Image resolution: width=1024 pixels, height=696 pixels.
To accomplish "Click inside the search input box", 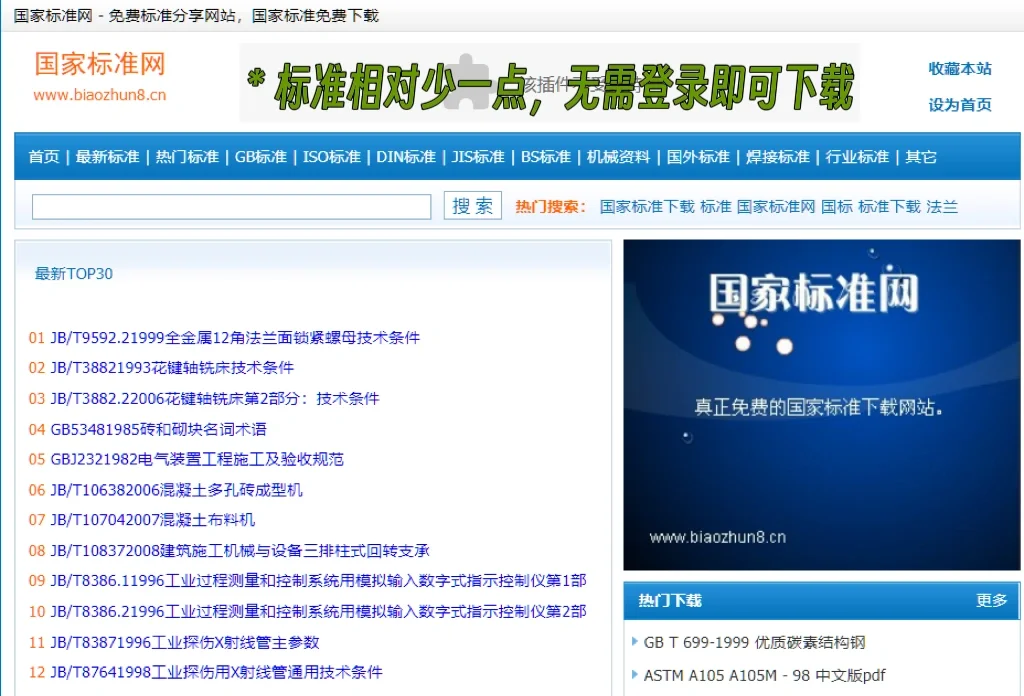I will [x=230, y=205].
